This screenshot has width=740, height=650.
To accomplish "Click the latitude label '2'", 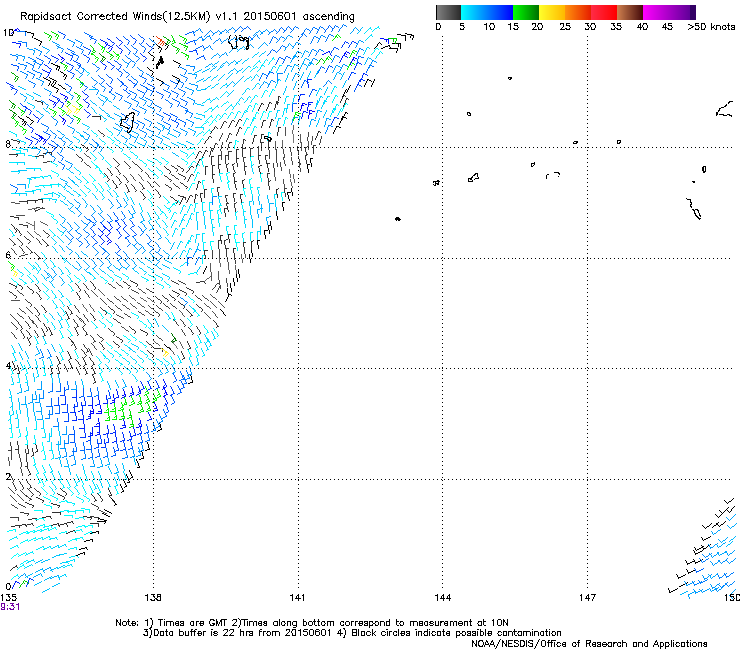I will click(8, 476).
